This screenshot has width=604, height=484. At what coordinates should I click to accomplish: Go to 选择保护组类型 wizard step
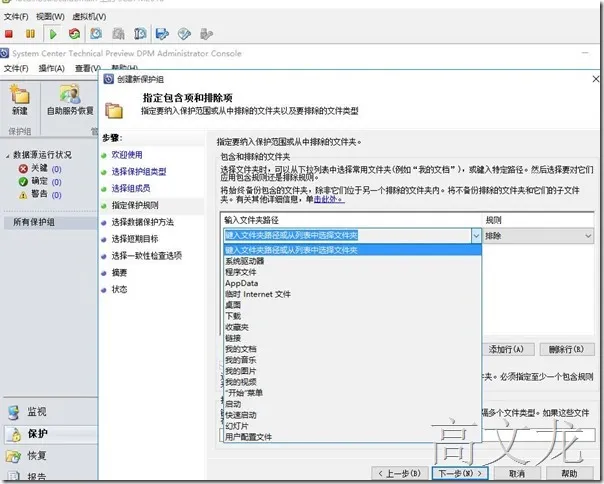pos(139,171)
